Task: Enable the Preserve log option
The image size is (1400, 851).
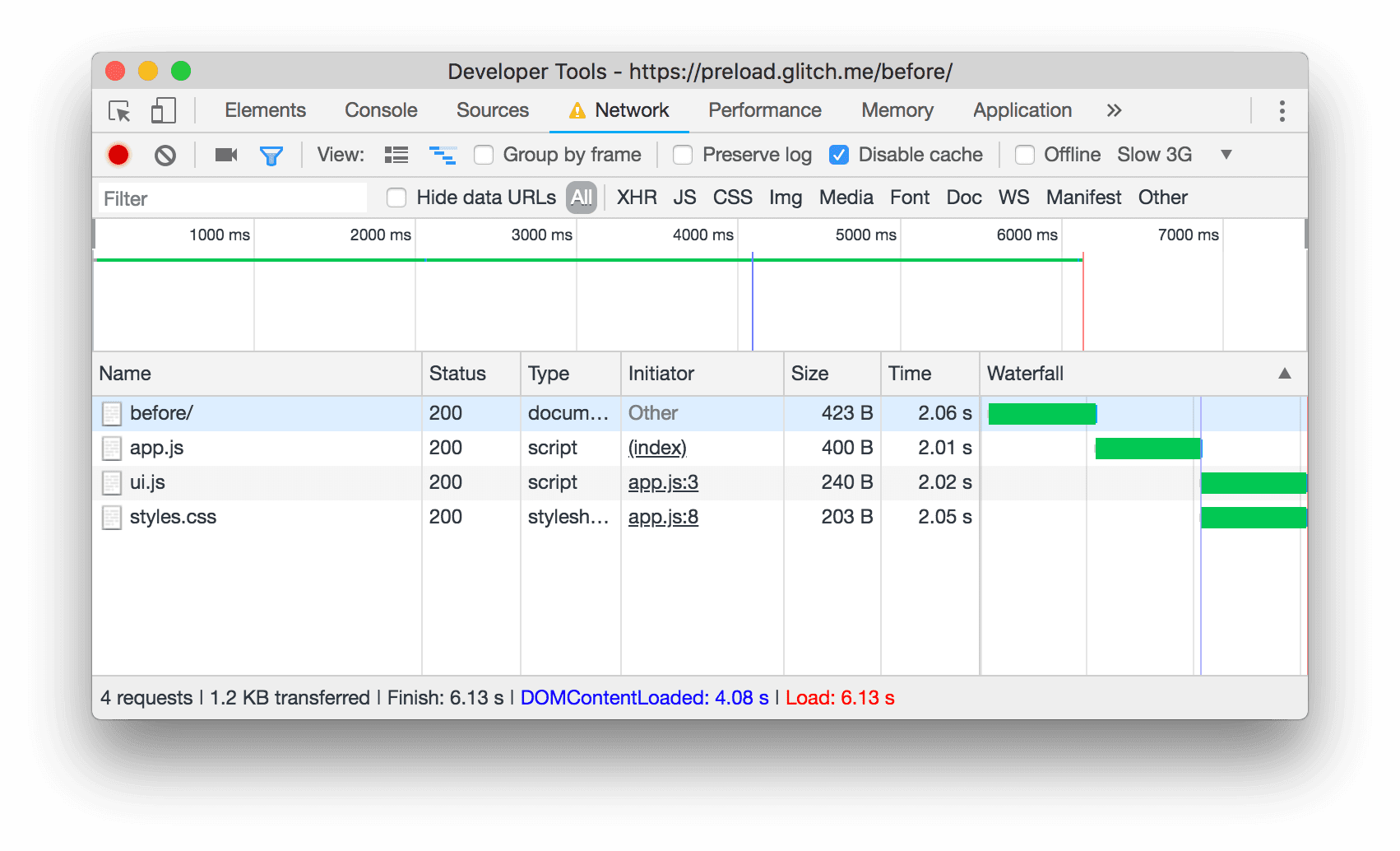Action: (683, 155)
